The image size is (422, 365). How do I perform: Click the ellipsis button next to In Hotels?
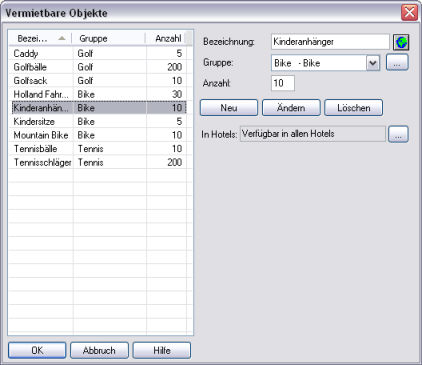click(x=398, y=134)
